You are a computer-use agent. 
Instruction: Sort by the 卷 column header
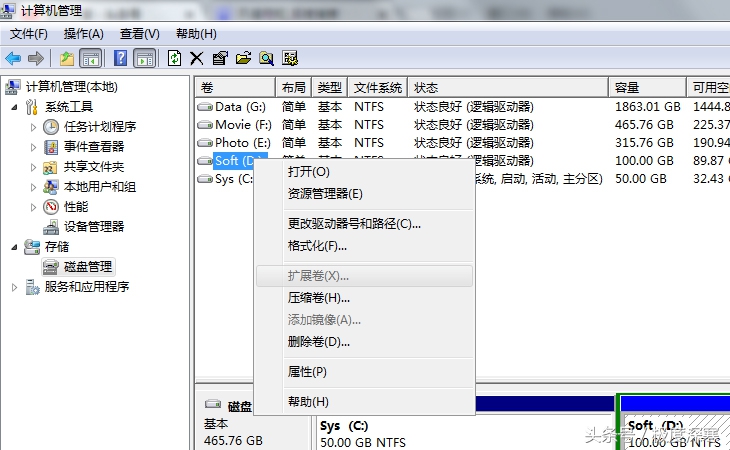tap(235, 87)
